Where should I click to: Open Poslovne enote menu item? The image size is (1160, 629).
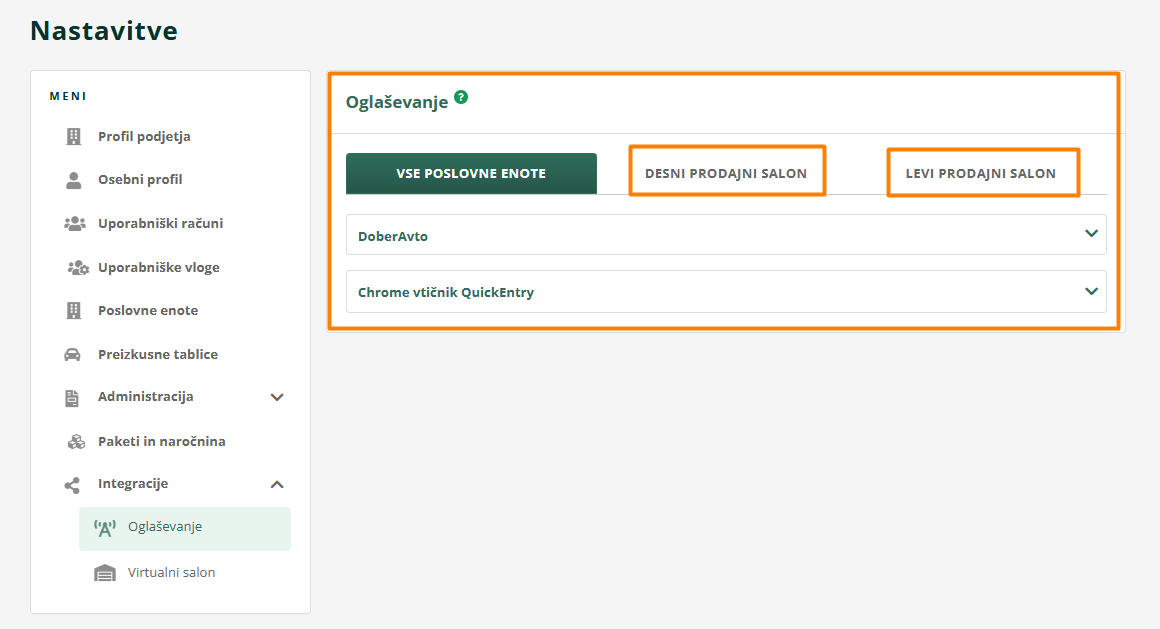coord(148,310)
